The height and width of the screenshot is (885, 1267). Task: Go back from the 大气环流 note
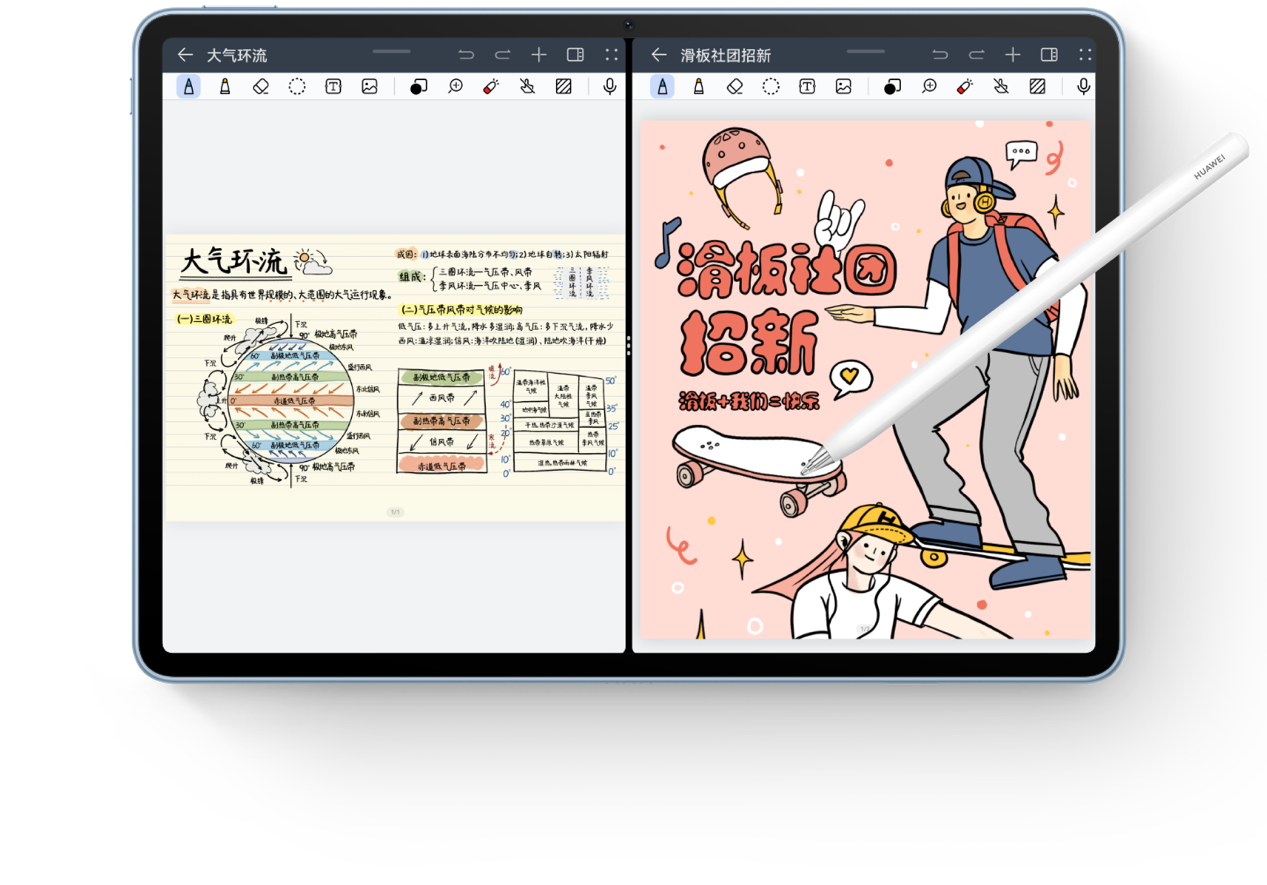185,55
